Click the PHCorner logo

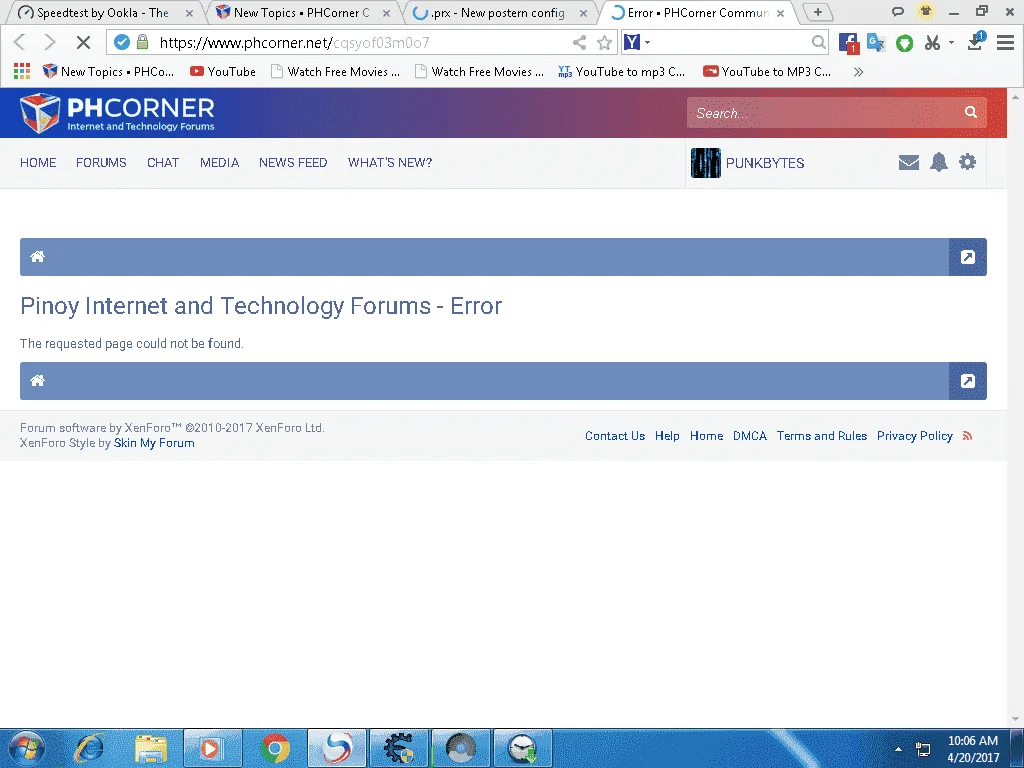(x=118, y=113)
